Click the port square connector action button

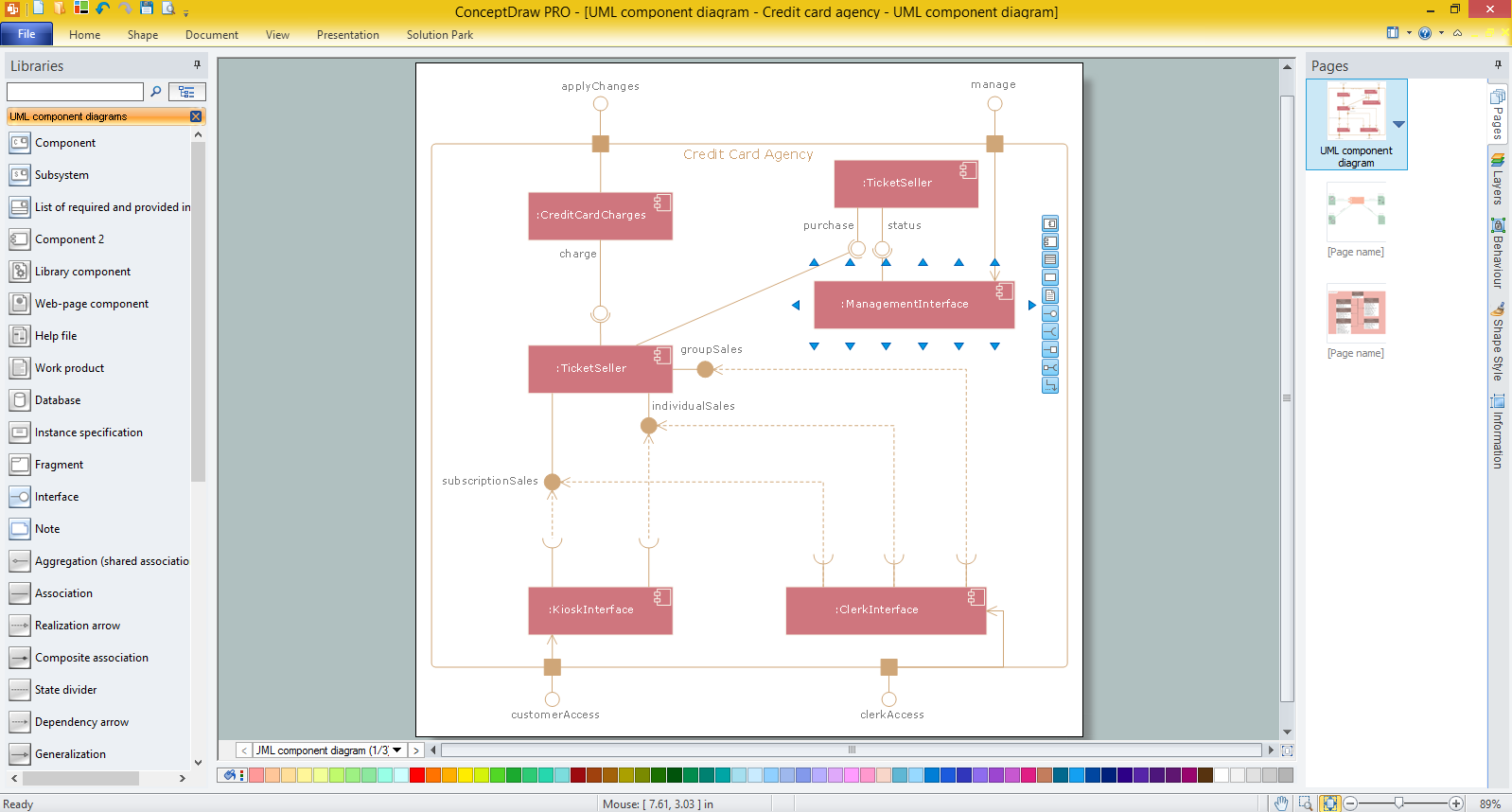(1050, 349)
